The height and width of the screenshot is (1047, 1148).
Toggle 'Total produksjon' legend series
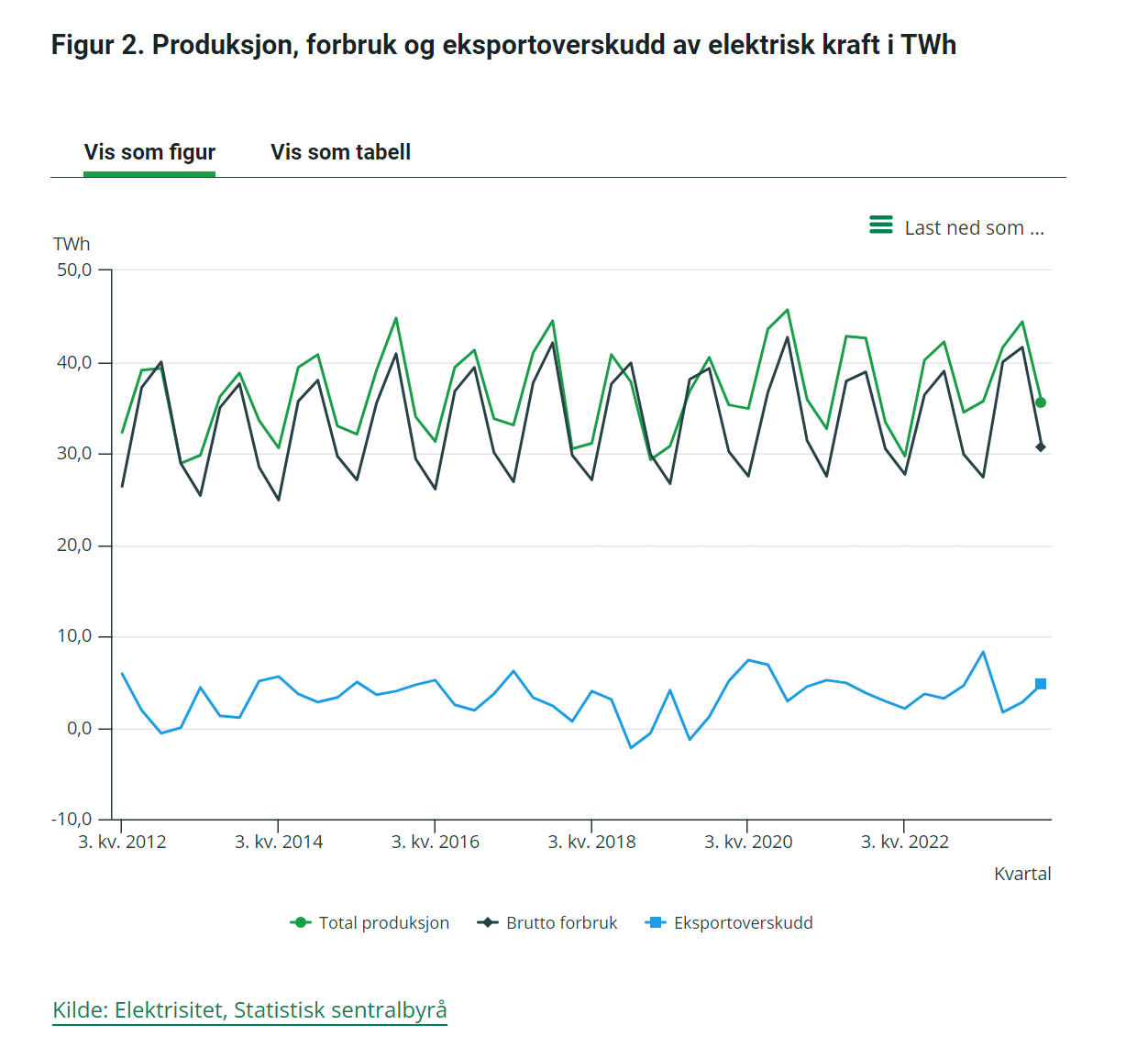click(370, 923)
